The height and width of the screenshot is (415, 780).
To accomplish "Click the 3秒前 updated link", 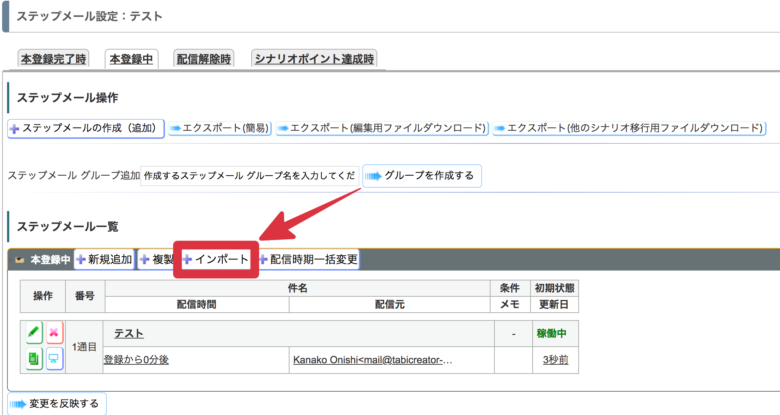I will click(555, 360).
